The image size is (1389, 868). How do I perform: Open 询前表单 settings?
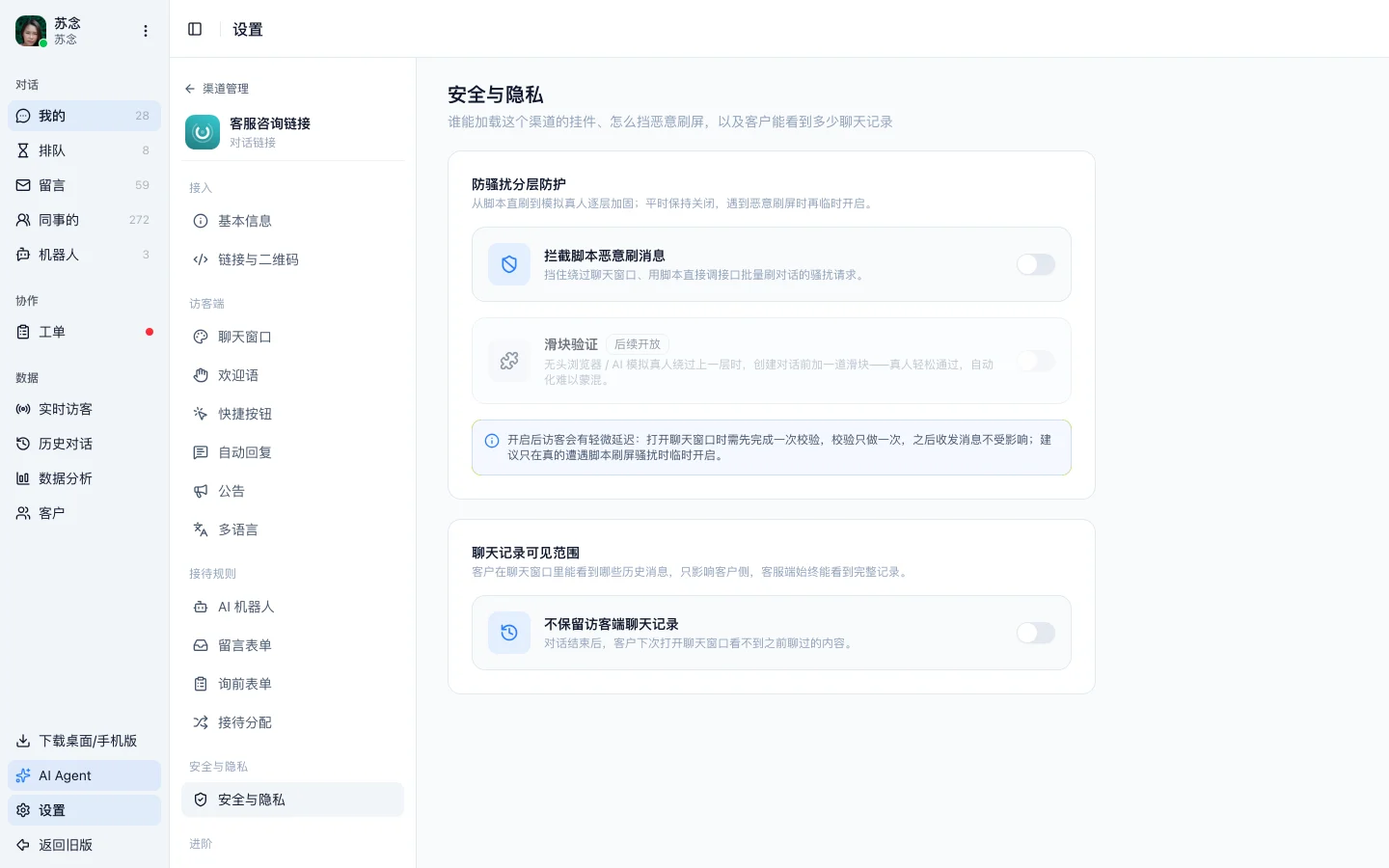[292, 684]
